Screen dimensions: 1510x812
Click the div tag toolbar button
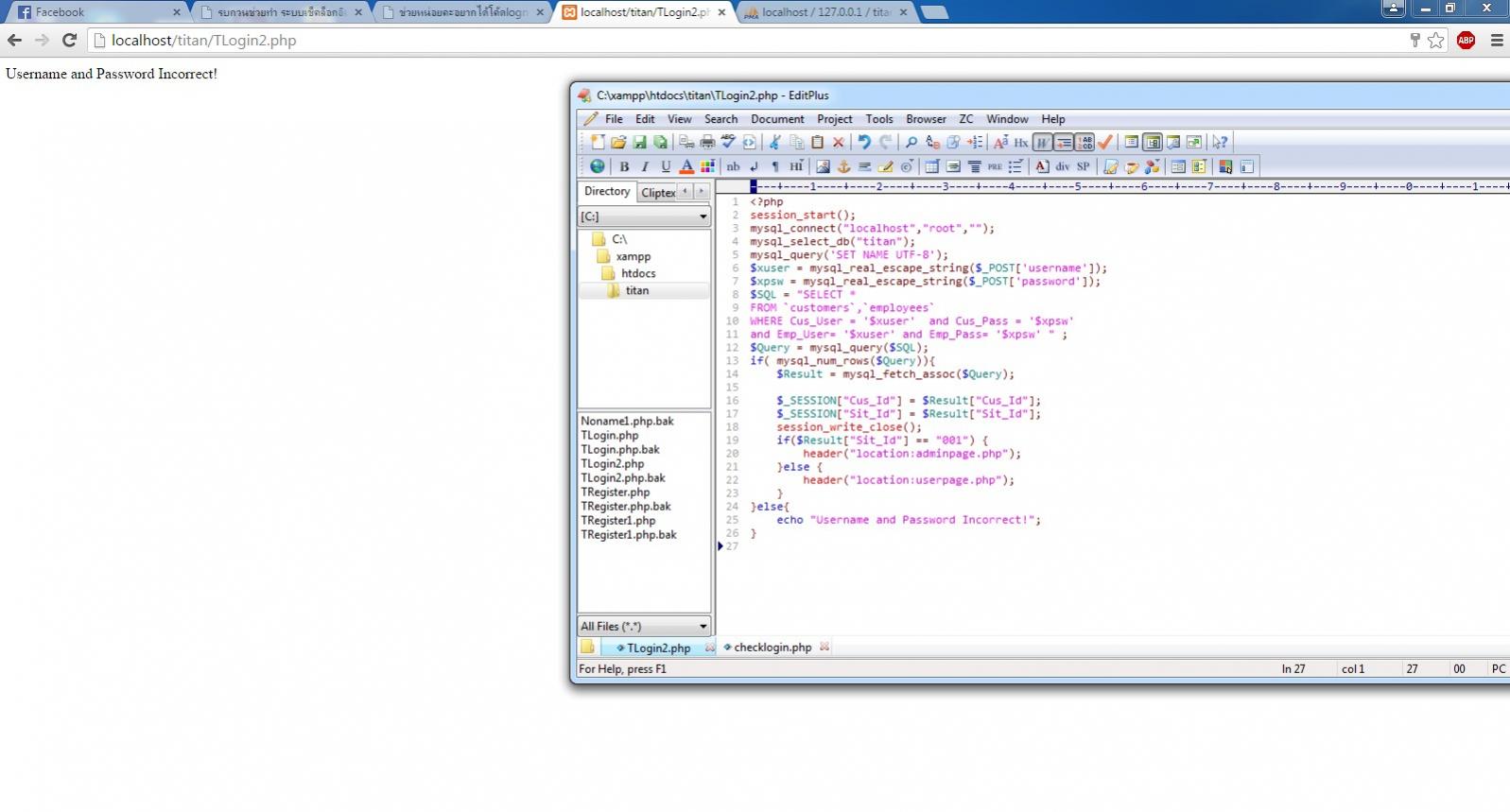pyautogui.click(x=1063, y=166)
